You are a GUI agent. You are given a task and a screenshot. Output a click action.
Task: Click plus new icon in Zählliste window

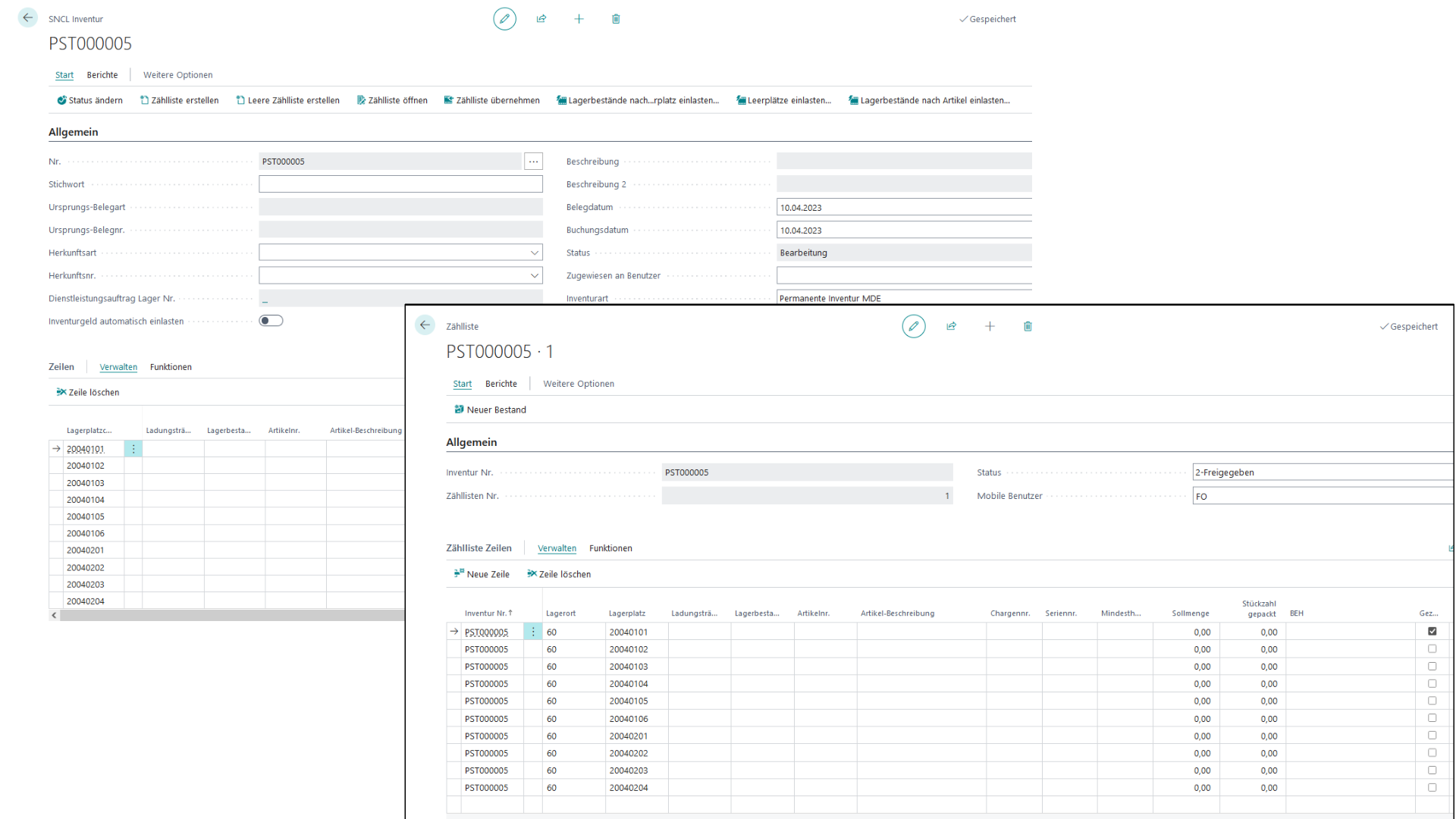coord(990,326)
